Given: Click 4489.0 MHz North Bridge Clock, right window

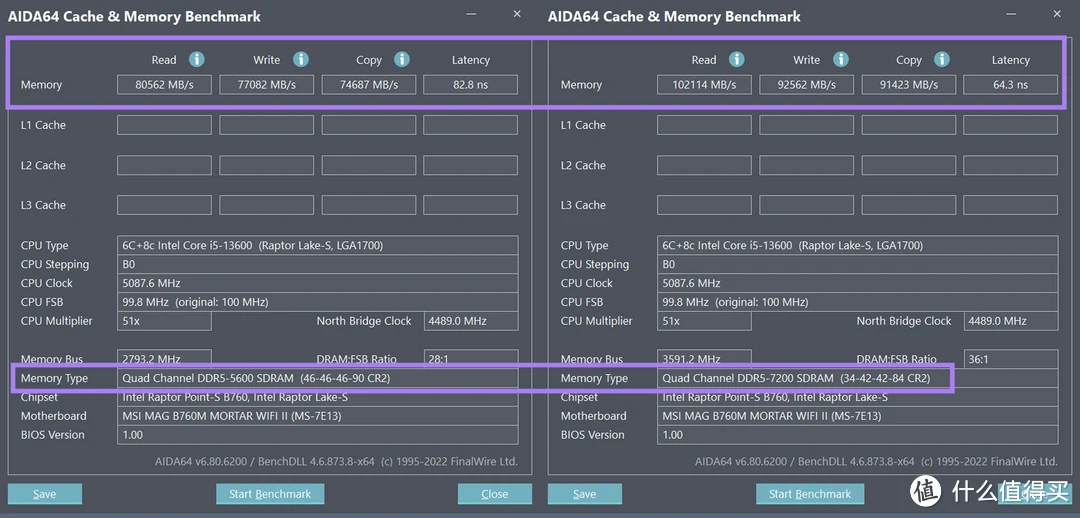Looking at the screenshot, I should (x=1010, y=321).
